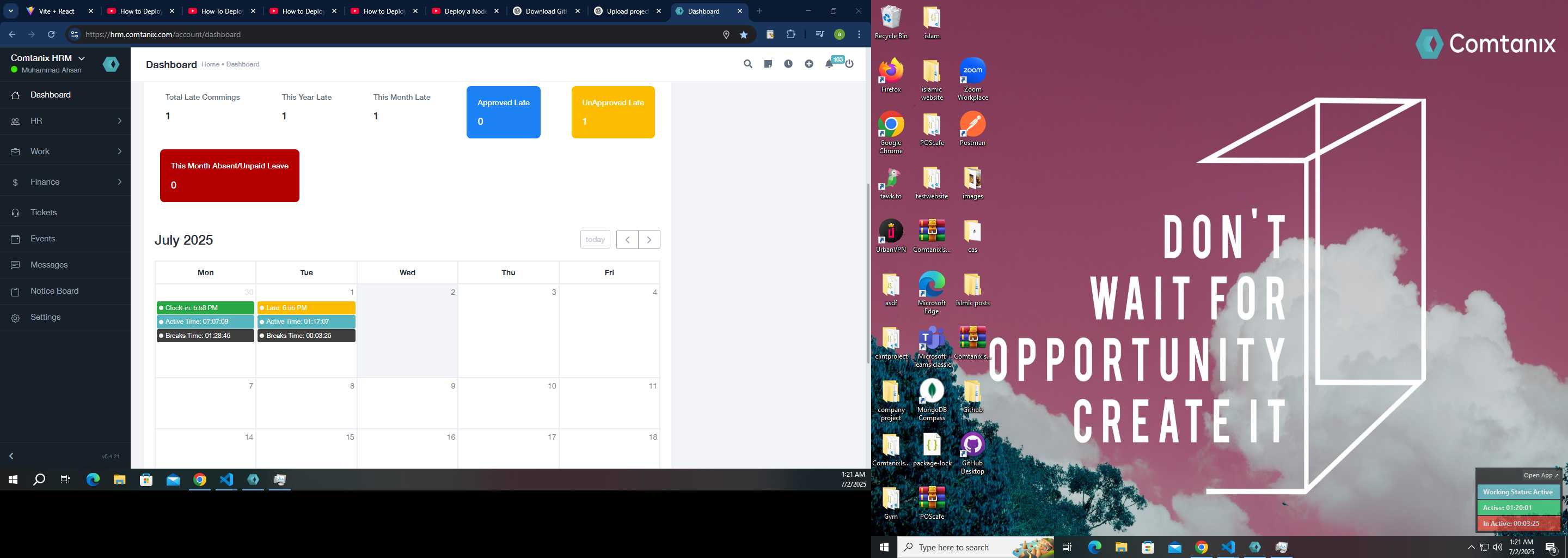Image resolution: width=1568 pixels, height=558 pixels.
Task: Click the Chrome address bar URL
Action: (x=163, y=35)
